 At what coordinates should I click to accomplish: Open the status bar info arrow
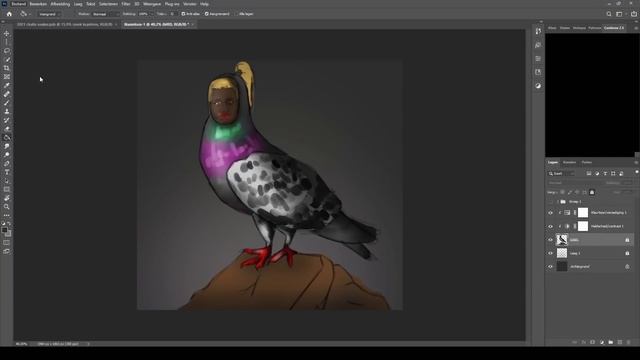(88, 344)
